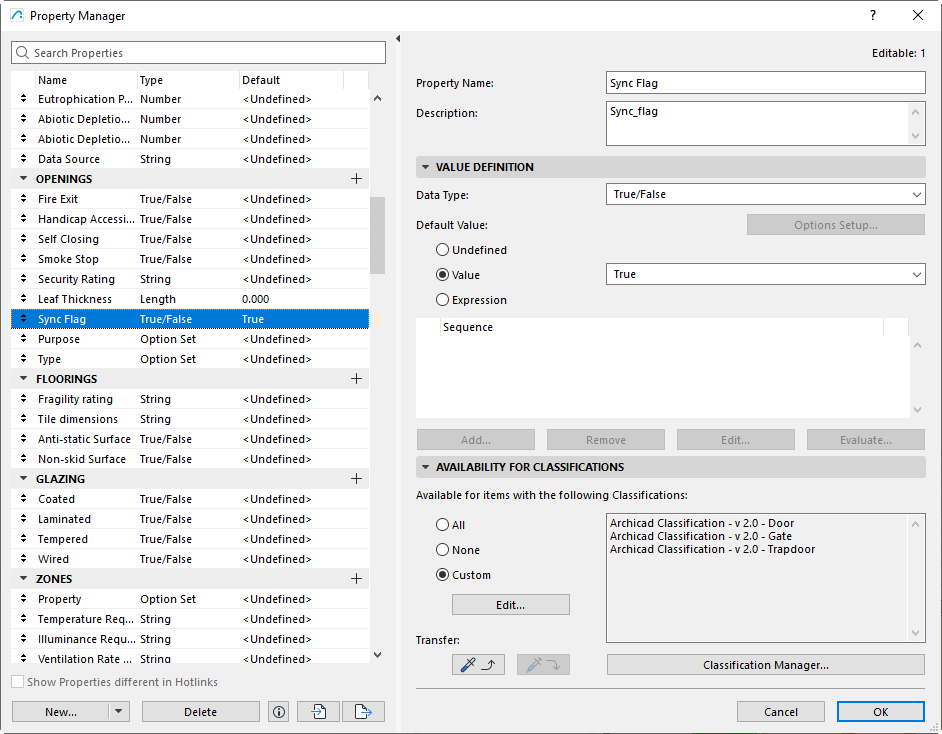Viewport: 942px width, 734px height.
Task: Click the Cancel button
Action: [780, 712]
